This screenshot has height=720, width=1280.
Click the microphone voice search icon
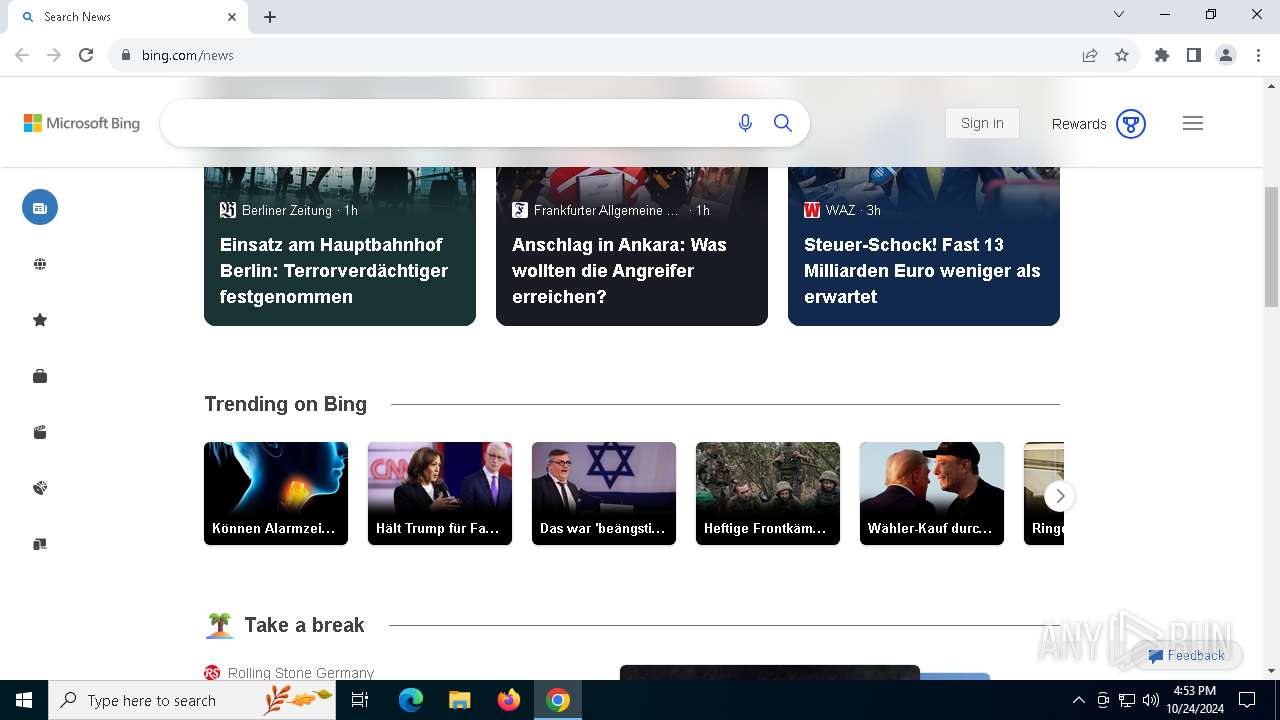[745, 123]
